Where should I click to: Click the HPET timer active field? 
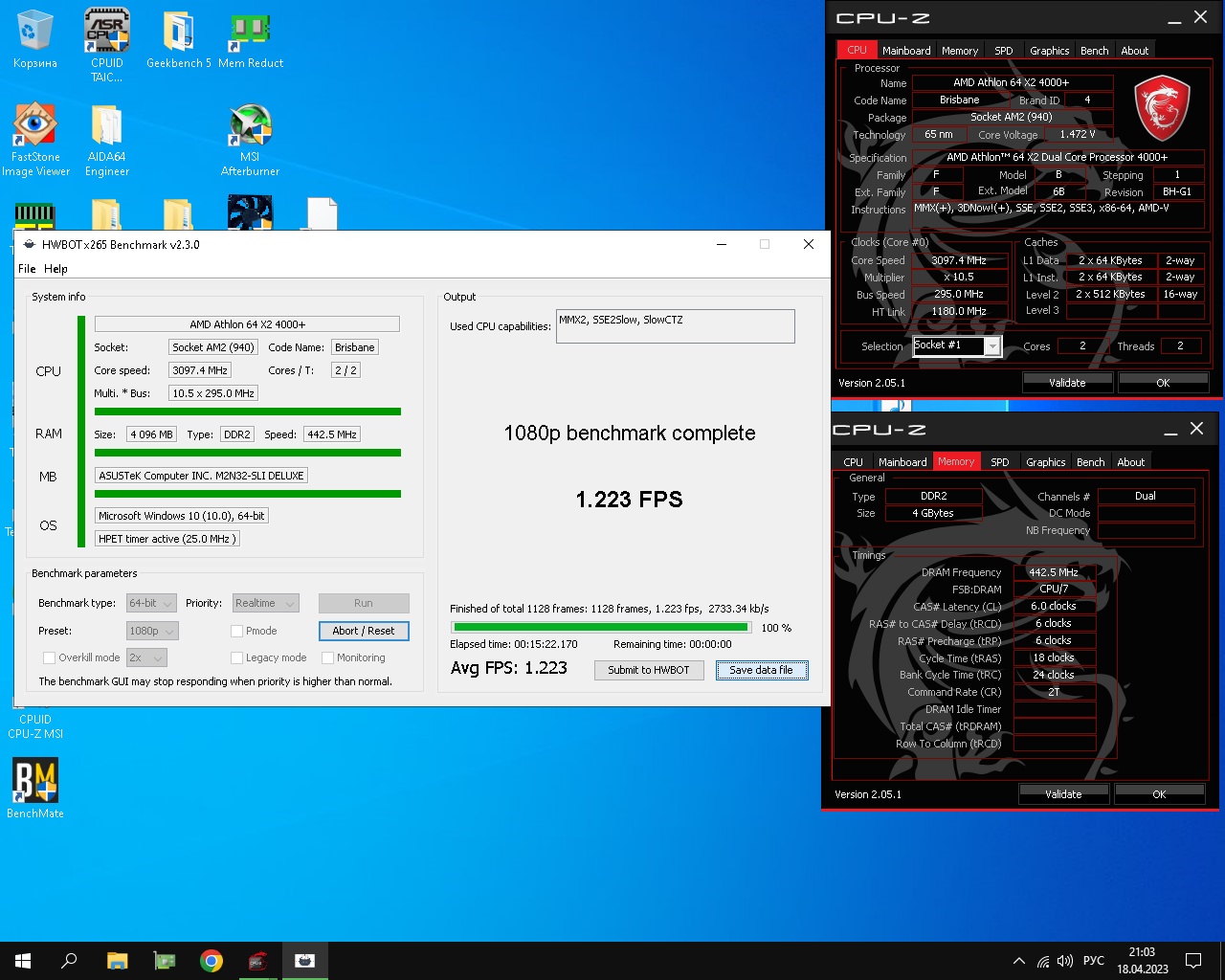click(167, 539)
